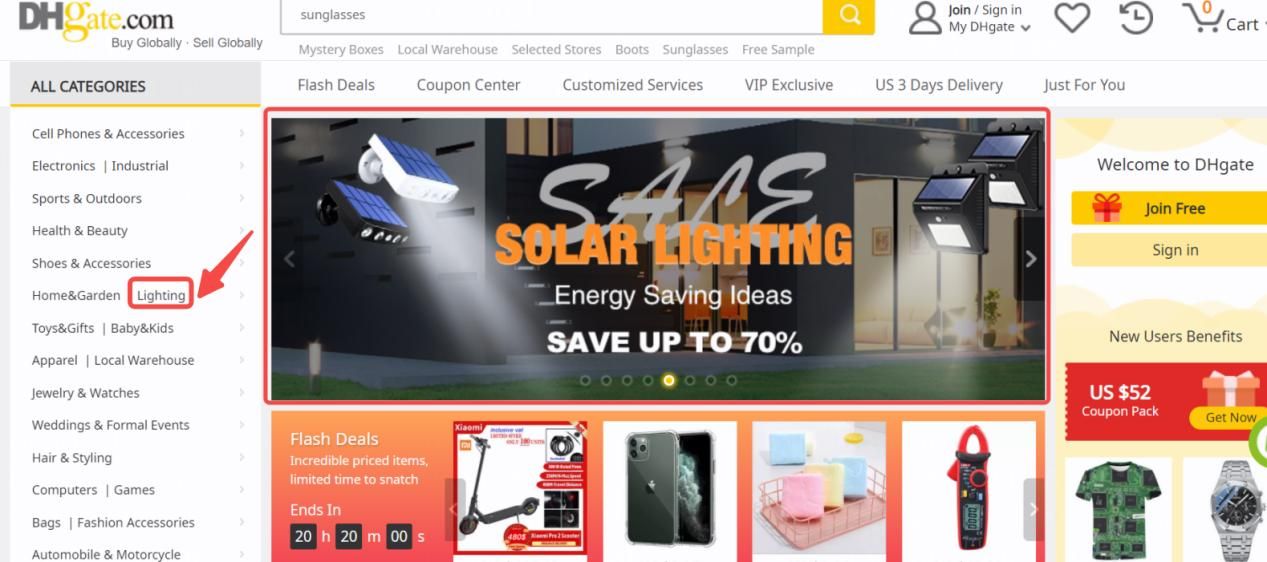The height and width of the screenshot is (562, 1267).
Task: Open browsing history clock icon
Action: [1135, 17]
